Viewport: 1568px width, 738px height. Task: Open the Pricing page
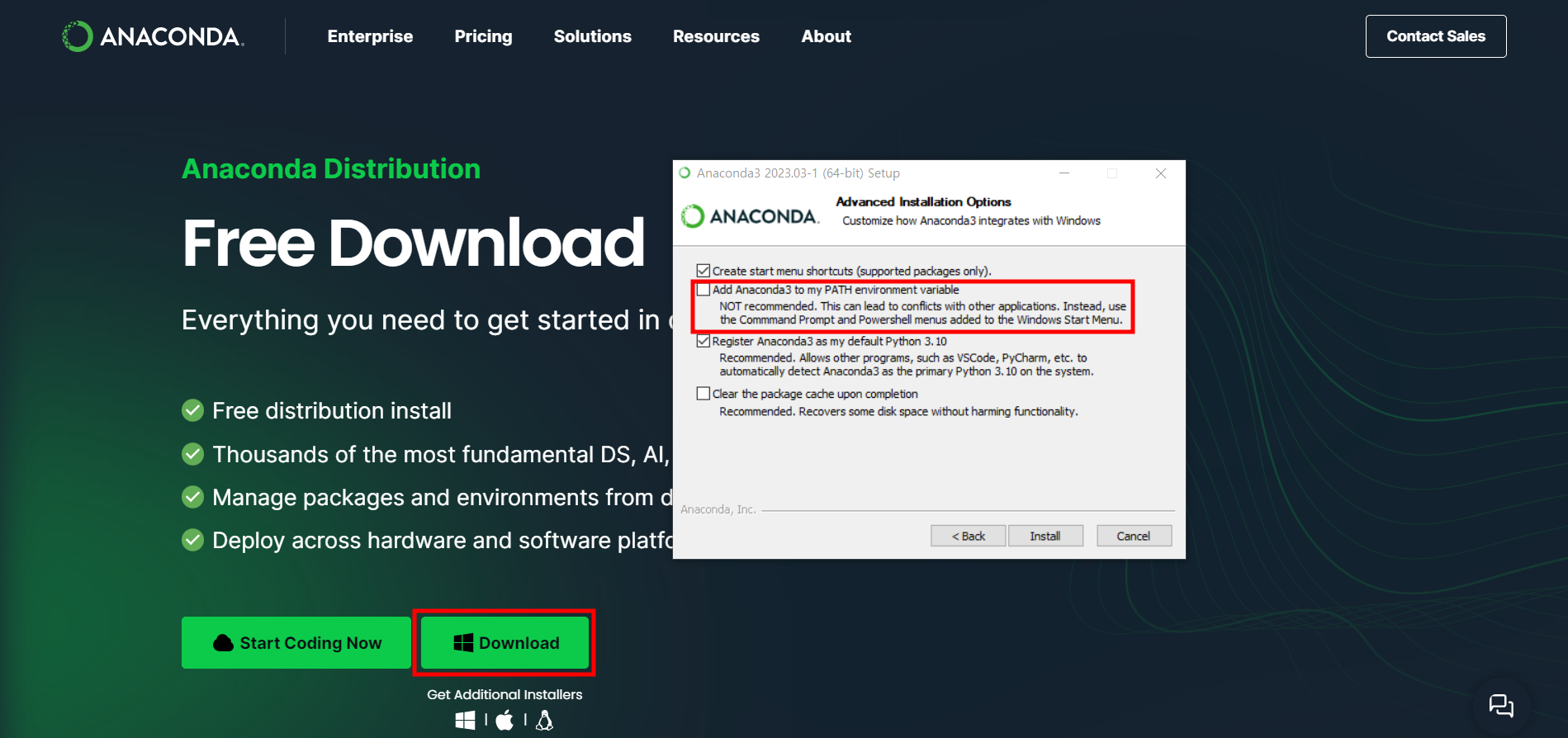(x=483, y=36)
